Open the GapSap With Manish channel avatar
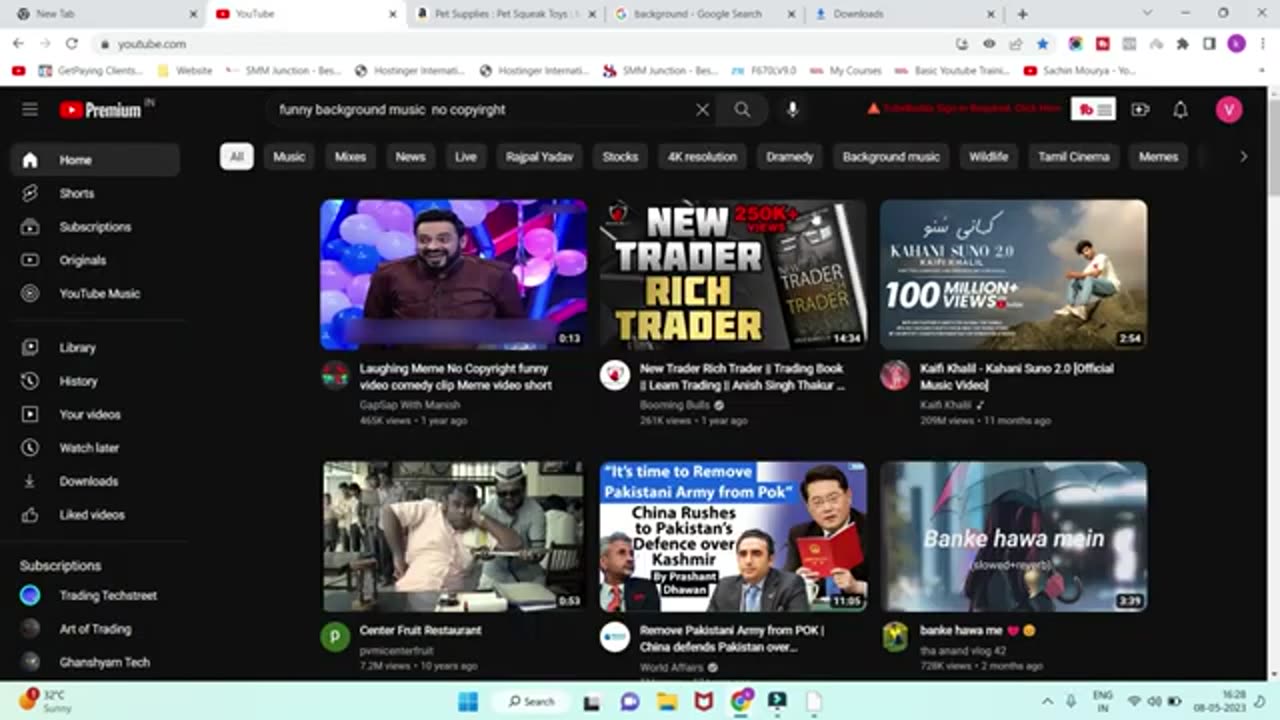 [335, 375]
